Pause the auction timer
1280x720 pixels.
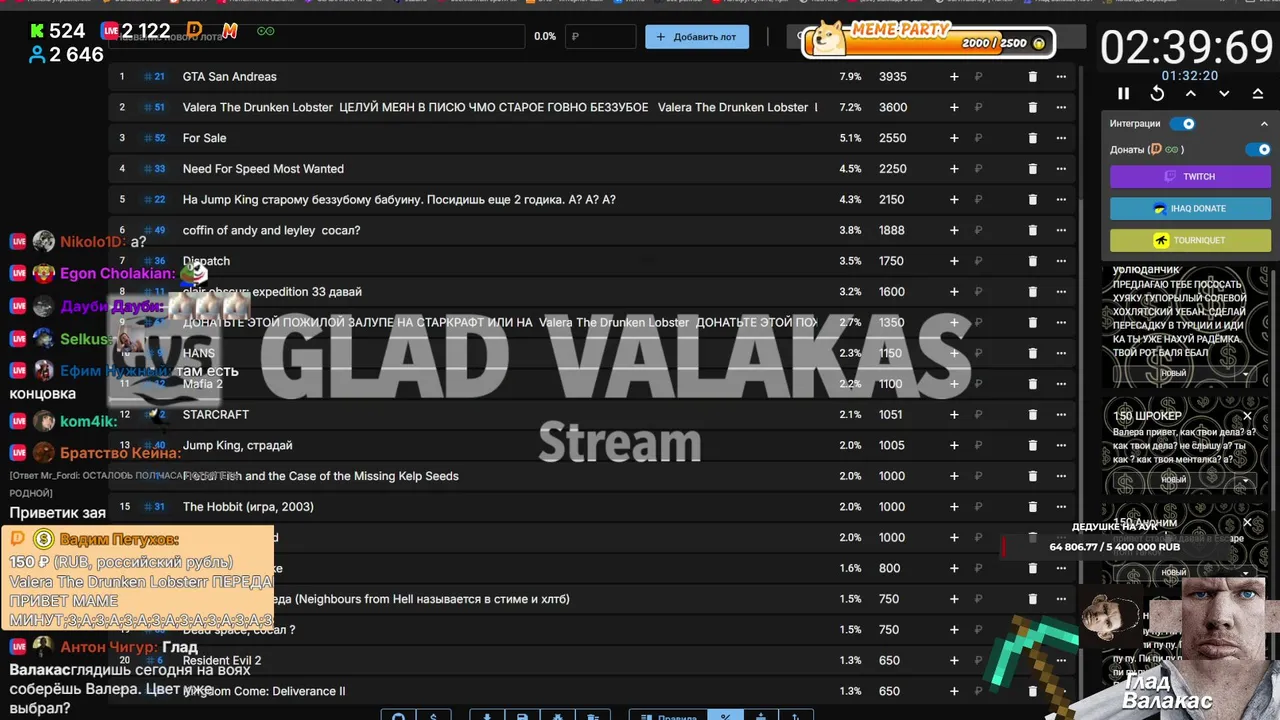[x=1123, y=93]
